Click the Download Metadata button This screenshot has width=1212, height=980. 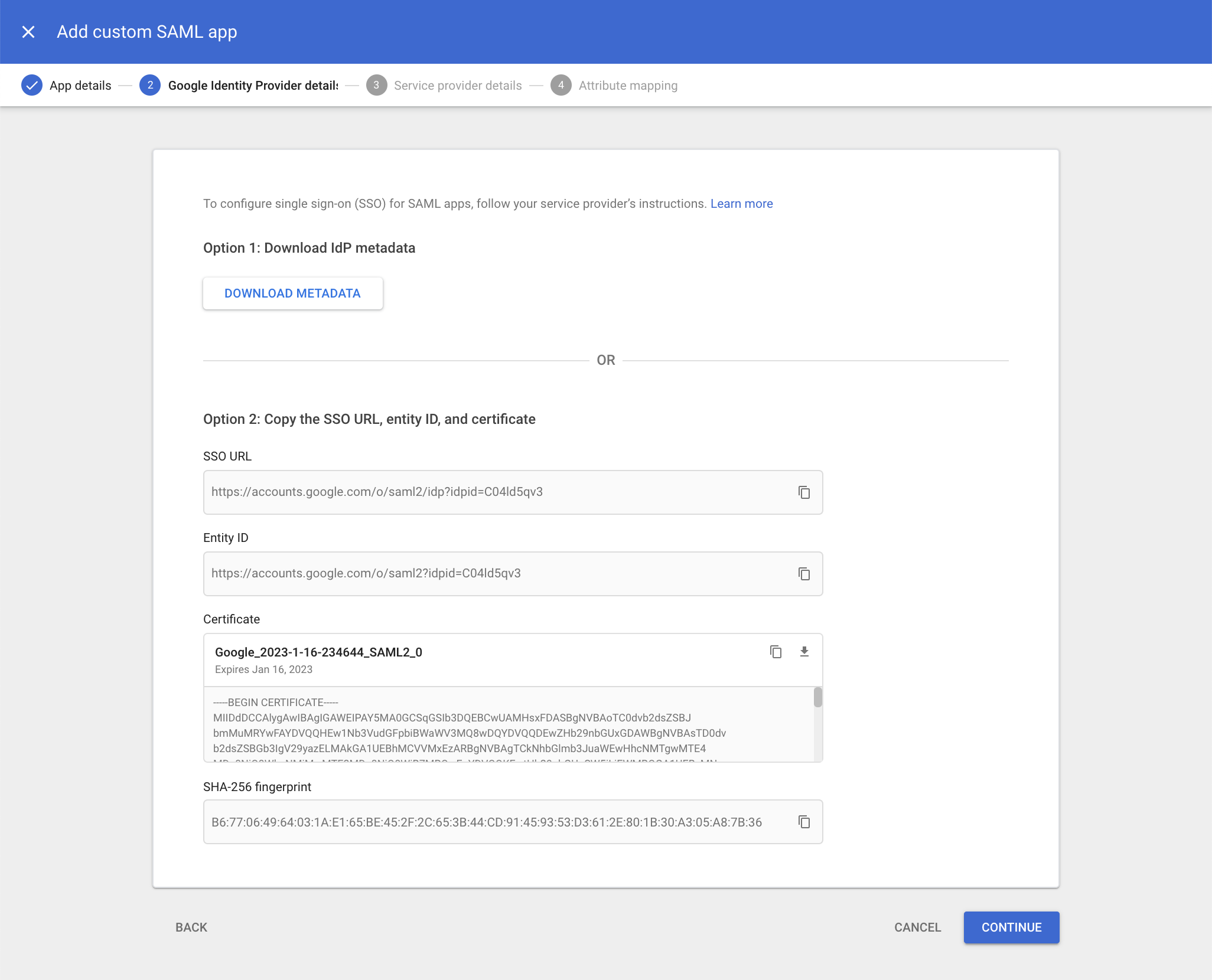pos(293,293)
